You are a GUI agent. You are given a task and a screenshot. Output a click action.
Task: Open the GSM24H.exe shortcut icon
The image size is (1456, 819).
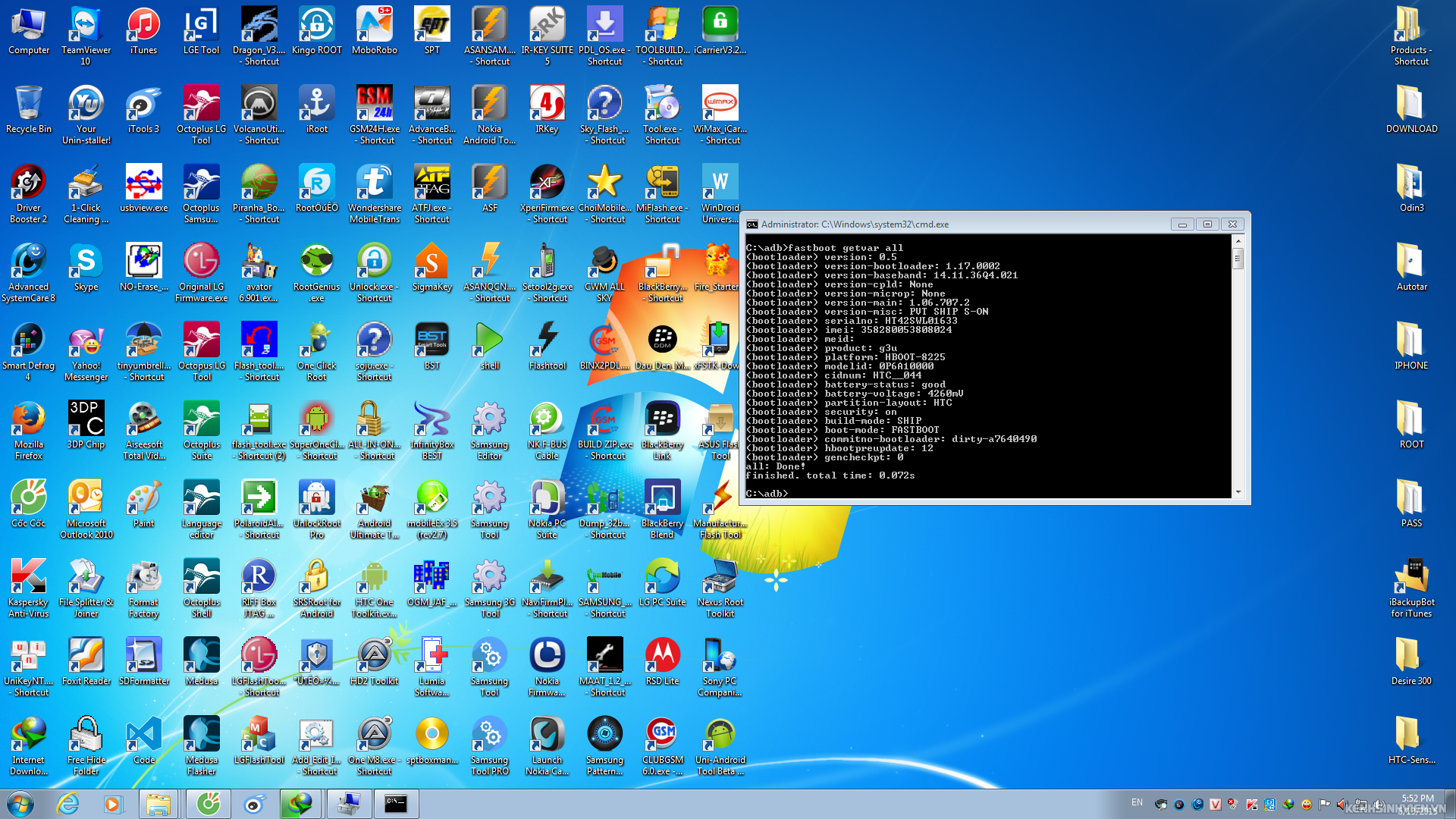[375, 115]
